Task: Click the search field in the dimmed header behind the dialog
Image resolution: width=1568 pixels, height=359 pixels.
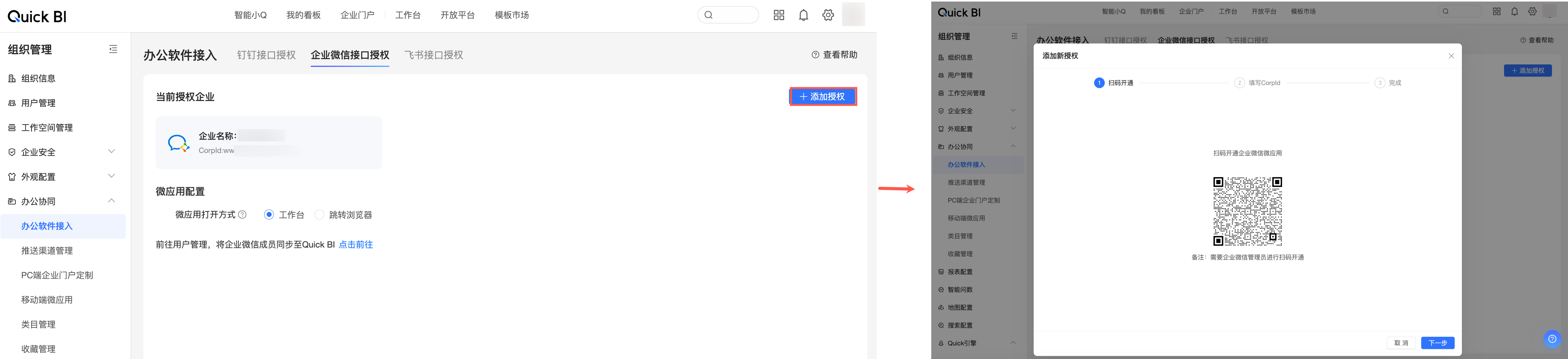Action: (x=1460, y=12)
